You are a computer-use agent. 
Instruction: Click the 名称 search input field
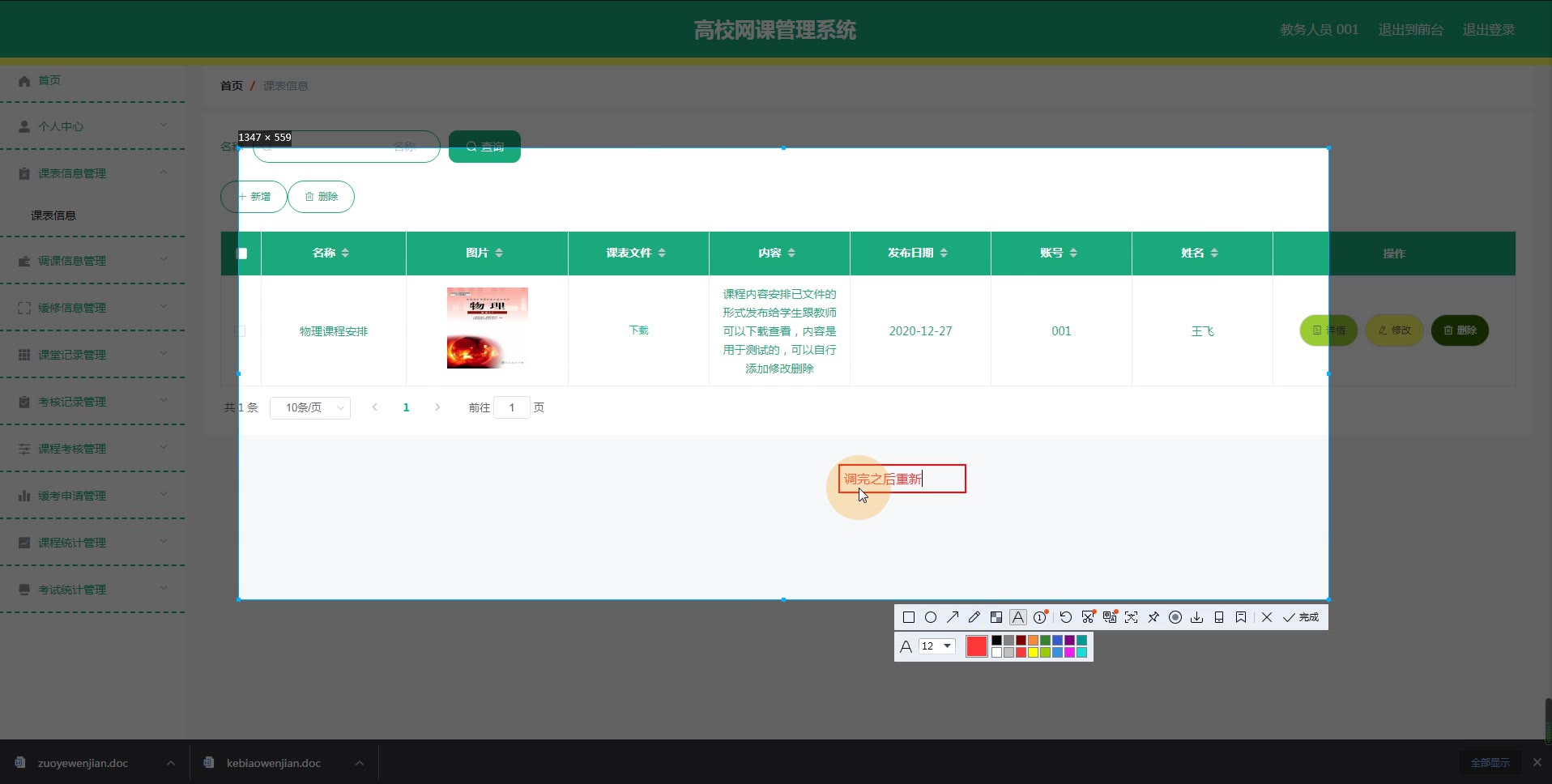347,147
